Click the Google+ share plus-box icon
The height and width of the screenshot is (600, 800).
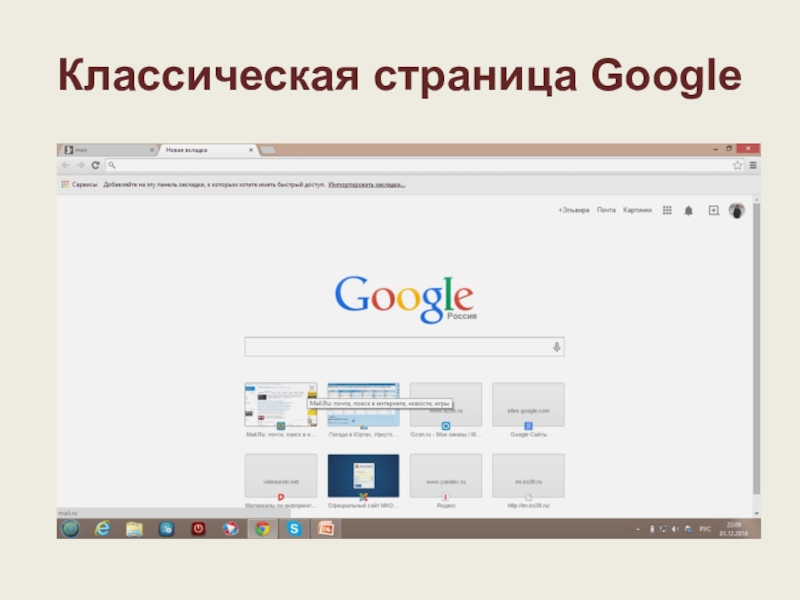(x=714, y=210)
